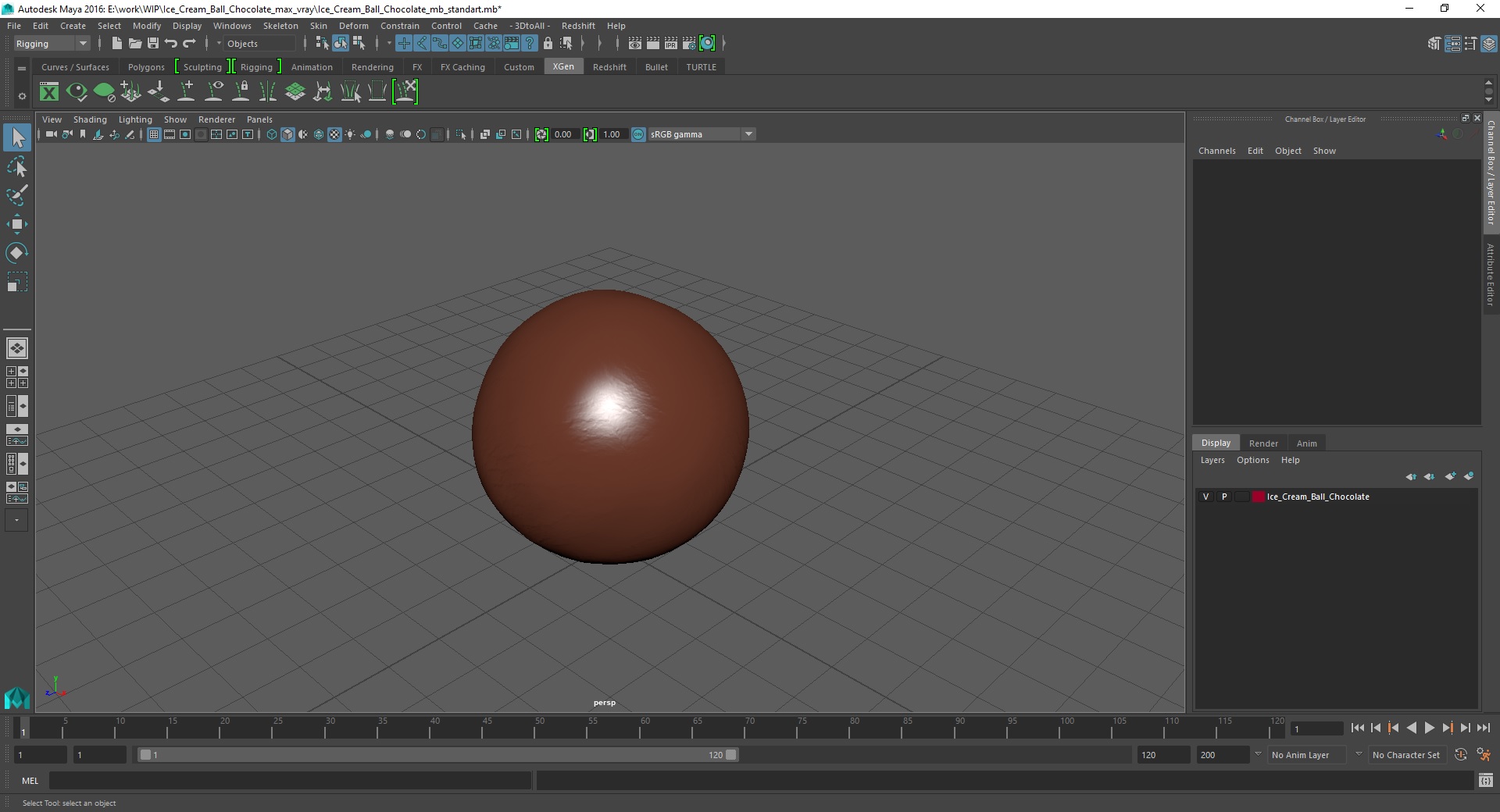Toggle viewport grid display

(154, 134)
